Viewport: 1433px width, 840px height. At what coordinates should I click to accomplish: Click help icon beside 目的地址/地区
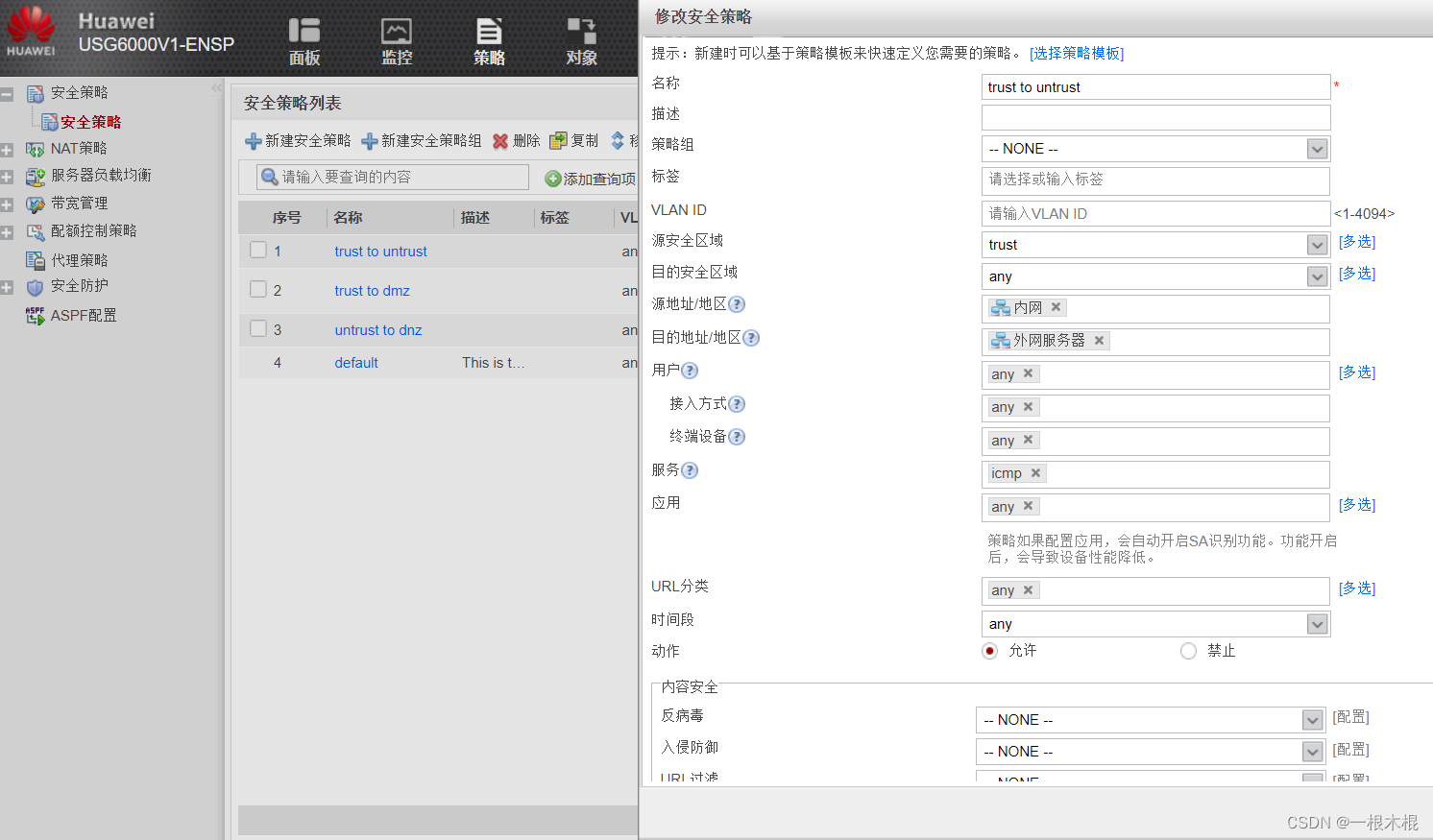click(751, 338)
